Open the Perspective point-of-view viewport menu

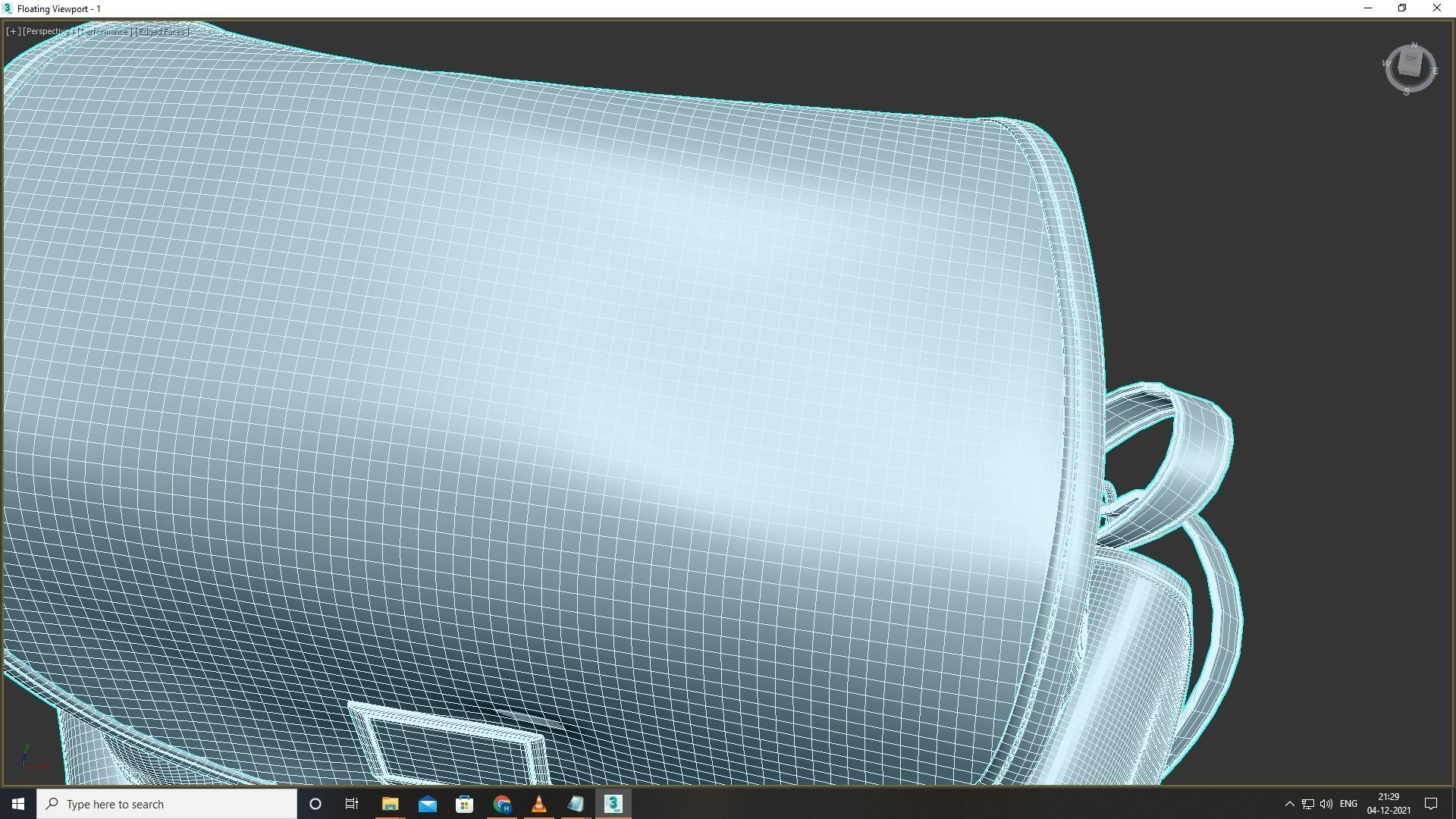pos(49,32)
